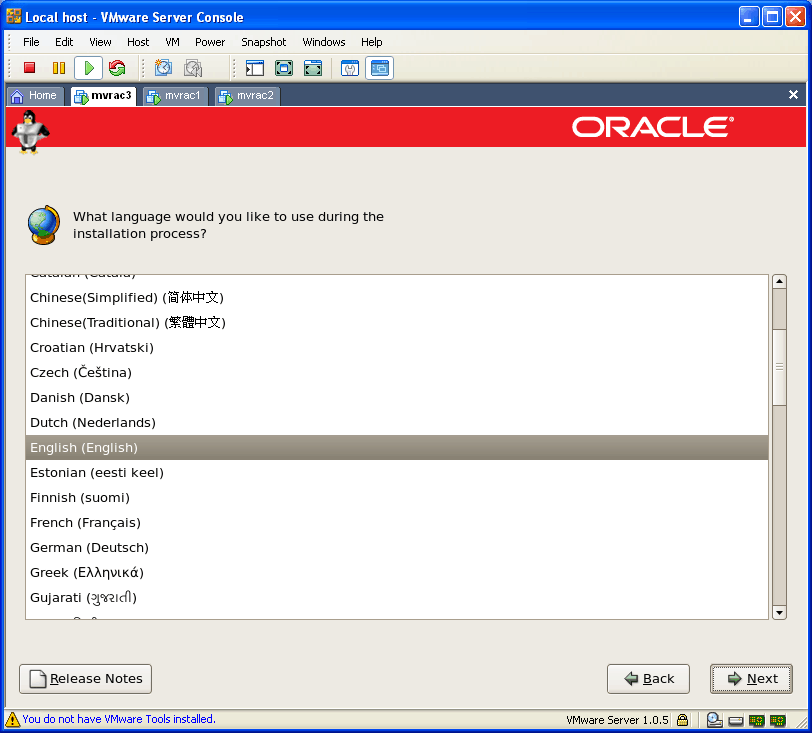Image resolution: width=812 pixels, height=733 pixels.
Task: Open the Power menu
Action: pos(210,42)
